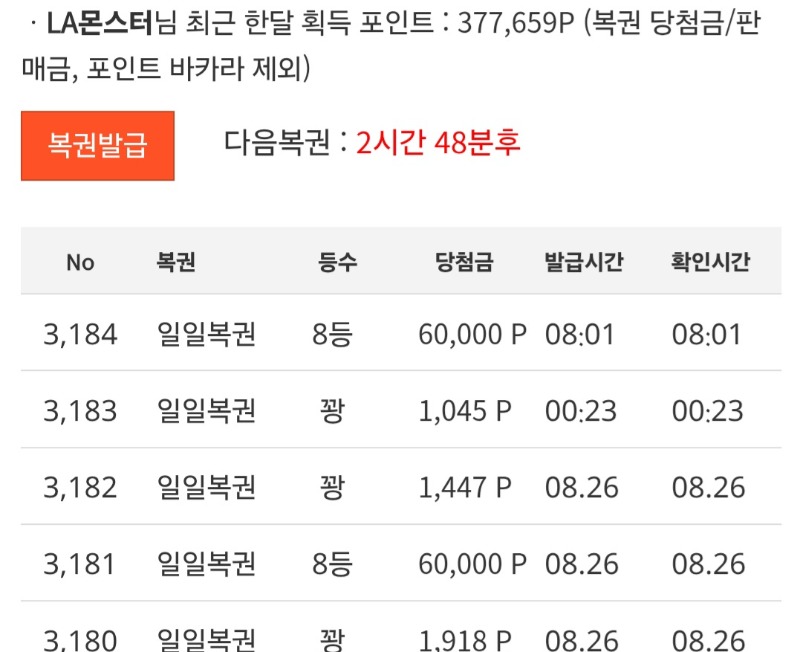Click the No column header
Viewport: 800px width, 652px height.
pos(80,263)
